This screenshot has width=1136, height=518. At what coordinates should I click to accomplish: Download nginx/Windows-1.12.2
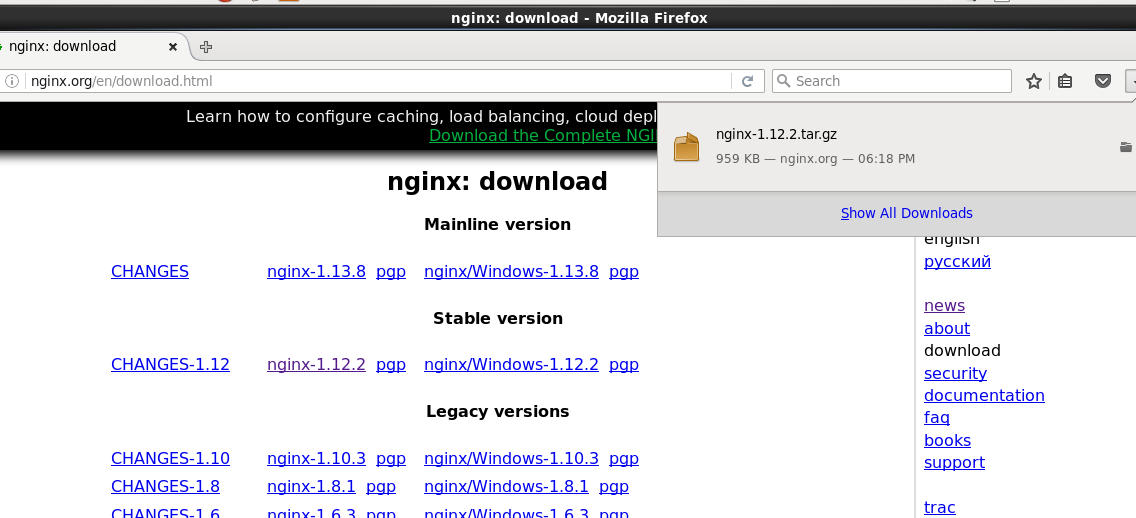tap(511, 364)
